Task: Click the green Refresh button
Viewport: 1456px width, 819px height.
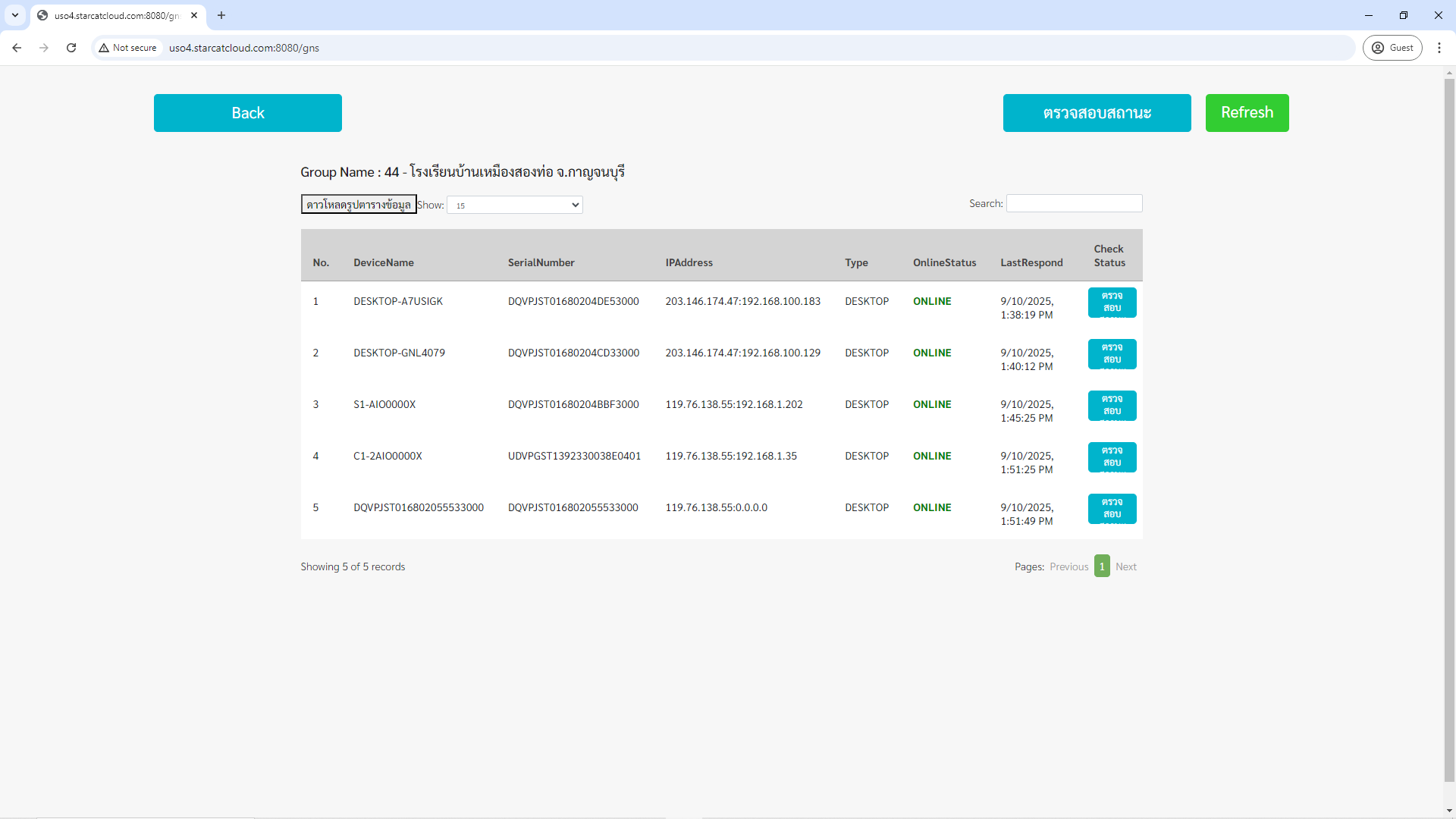Action: tap(1247, 113)
